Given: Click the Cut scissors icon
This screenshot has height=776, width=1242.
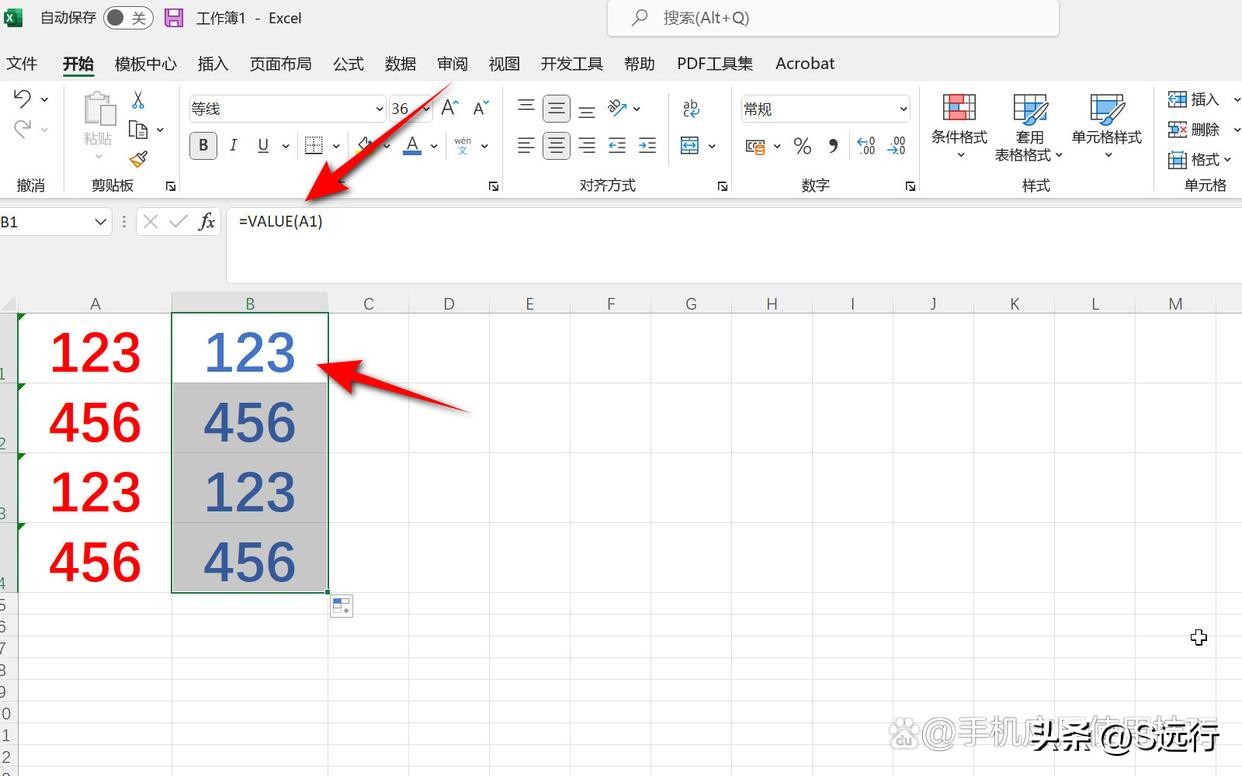Looking at the screenshot, I should click(138, 100).
